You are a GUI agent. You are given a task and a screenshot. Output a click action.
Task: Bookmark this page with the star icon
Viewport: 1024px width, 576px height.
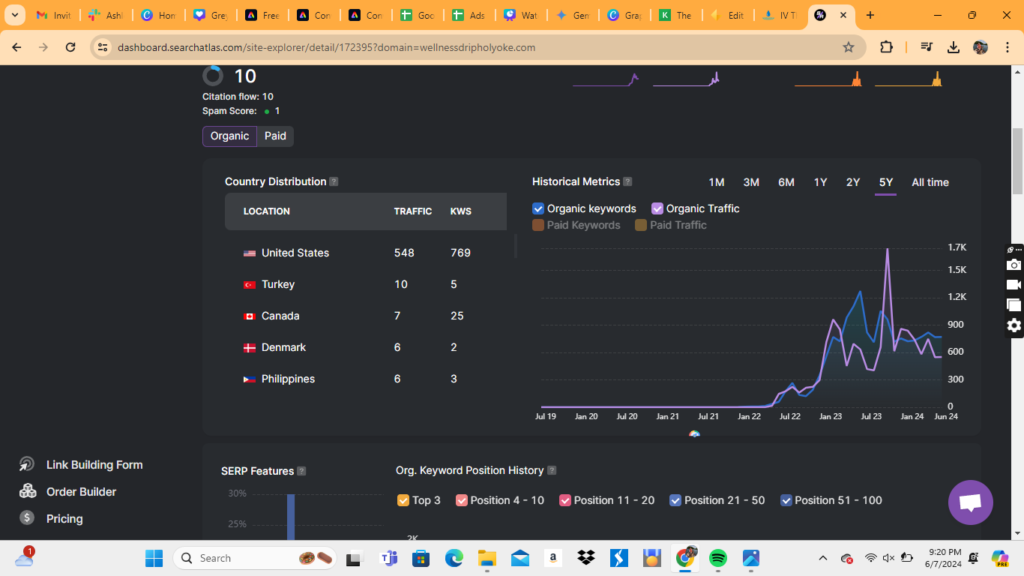[848, 47]
